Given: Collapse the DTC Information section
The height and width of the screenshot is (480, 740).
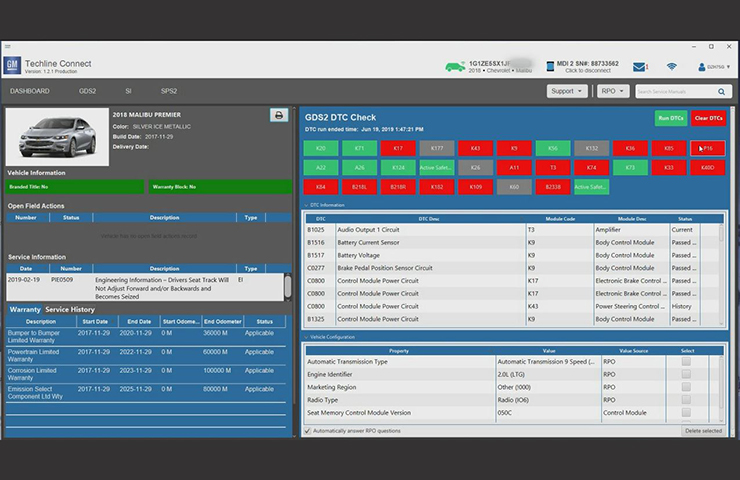Looking at the screenshot, I should point(306,205).
